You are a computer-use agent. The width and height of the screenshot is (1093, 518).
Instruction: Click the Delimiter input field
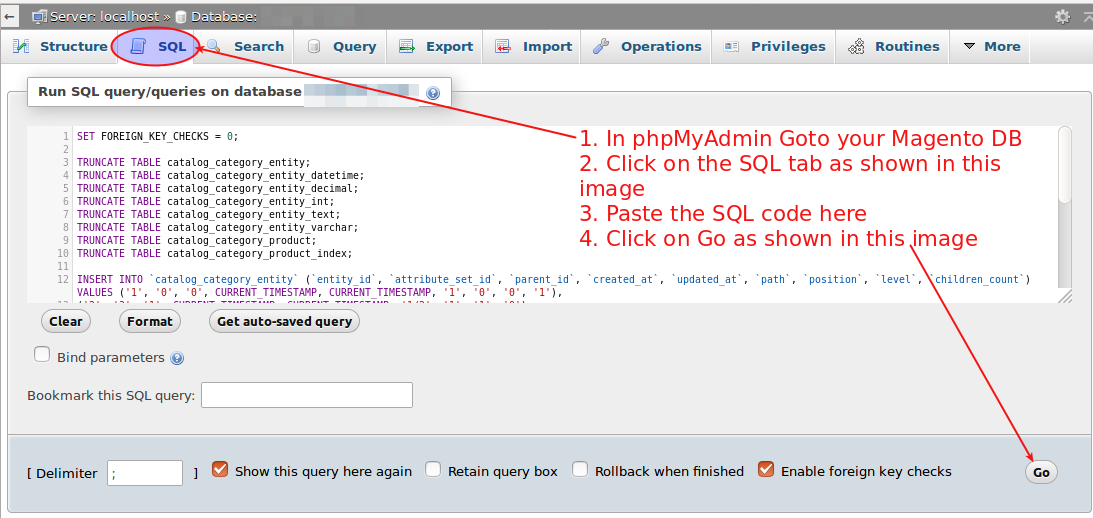tap(145, 473)
